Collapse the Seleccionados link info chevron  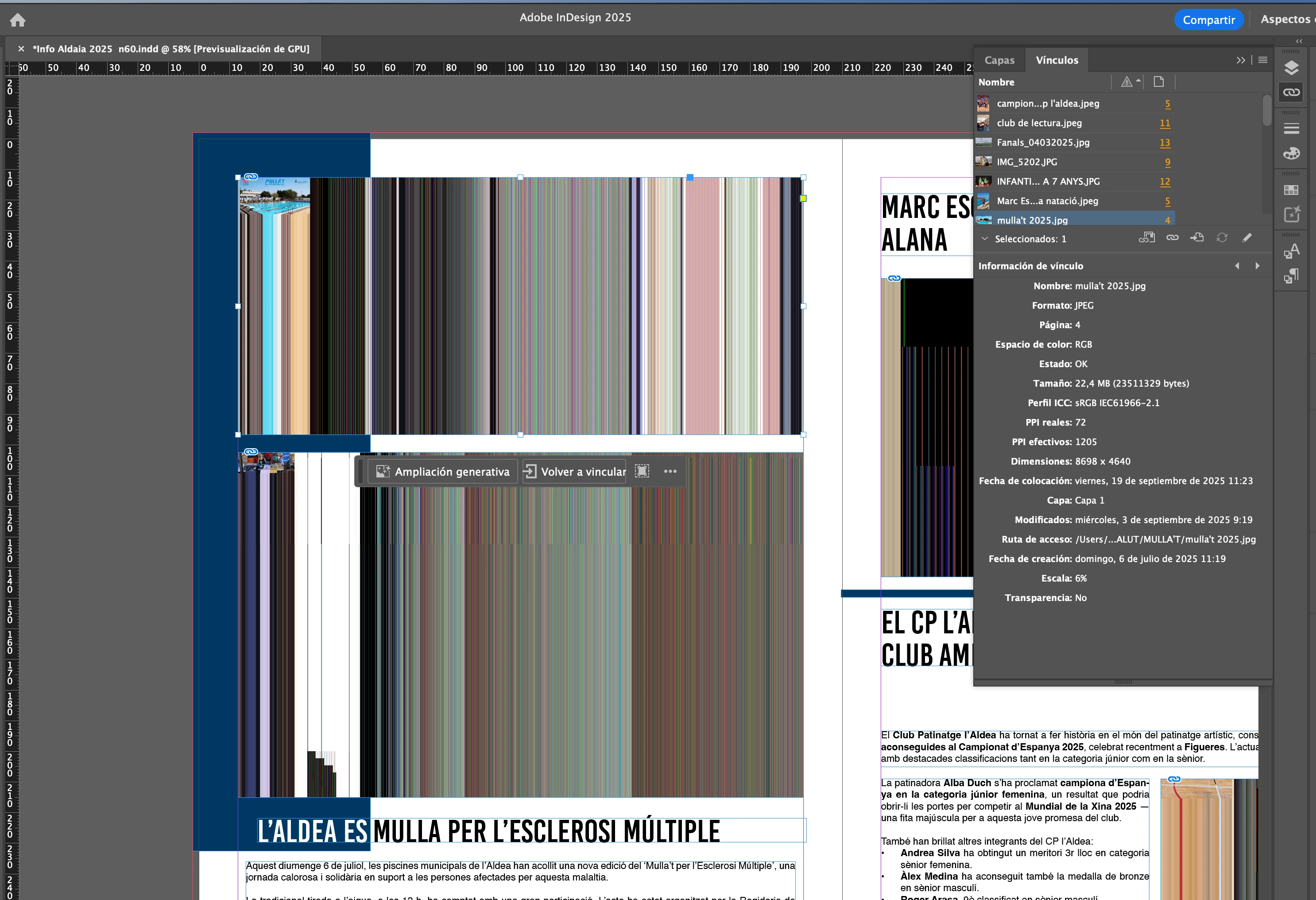point(985,238)
